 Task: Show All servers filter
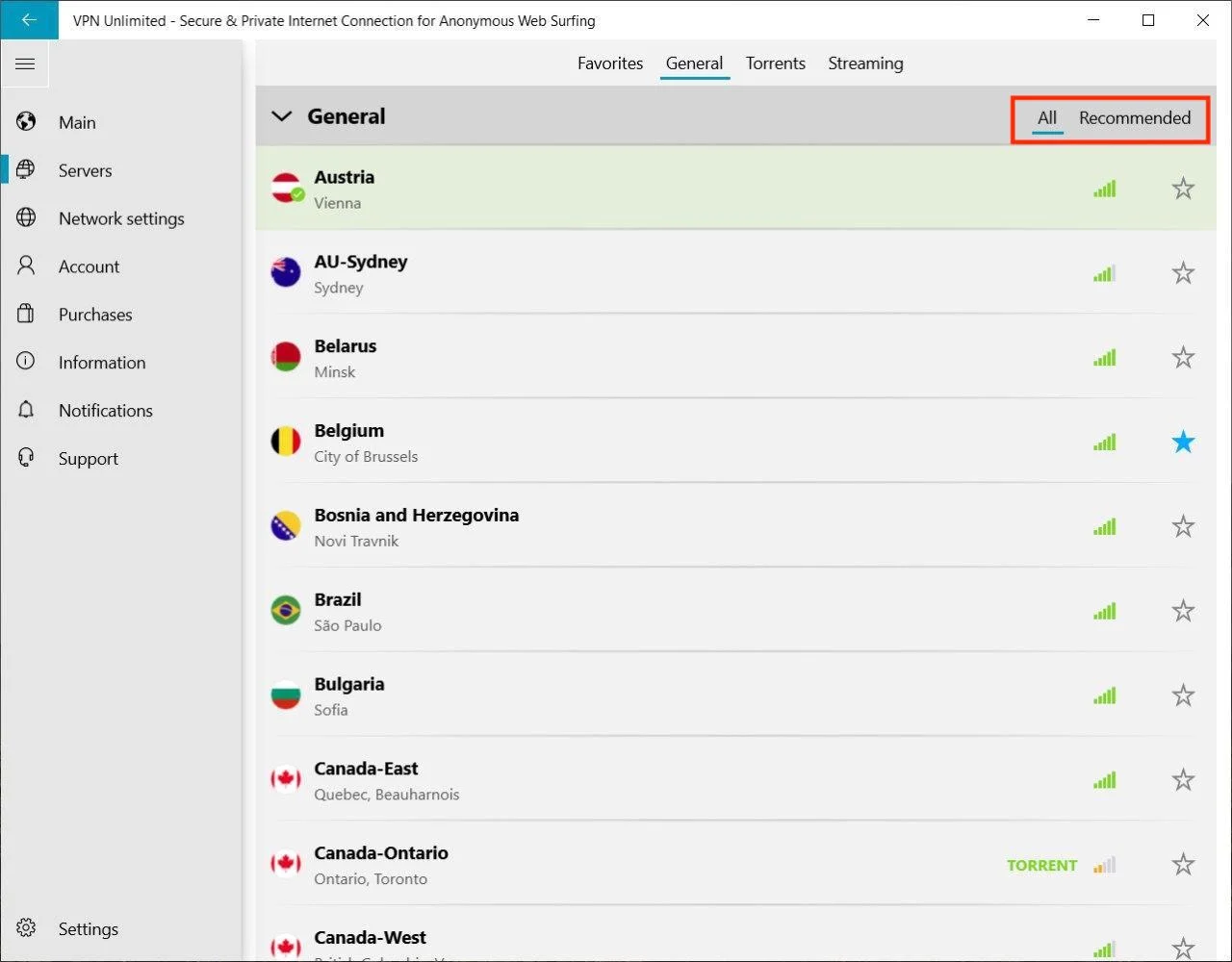1047,117
